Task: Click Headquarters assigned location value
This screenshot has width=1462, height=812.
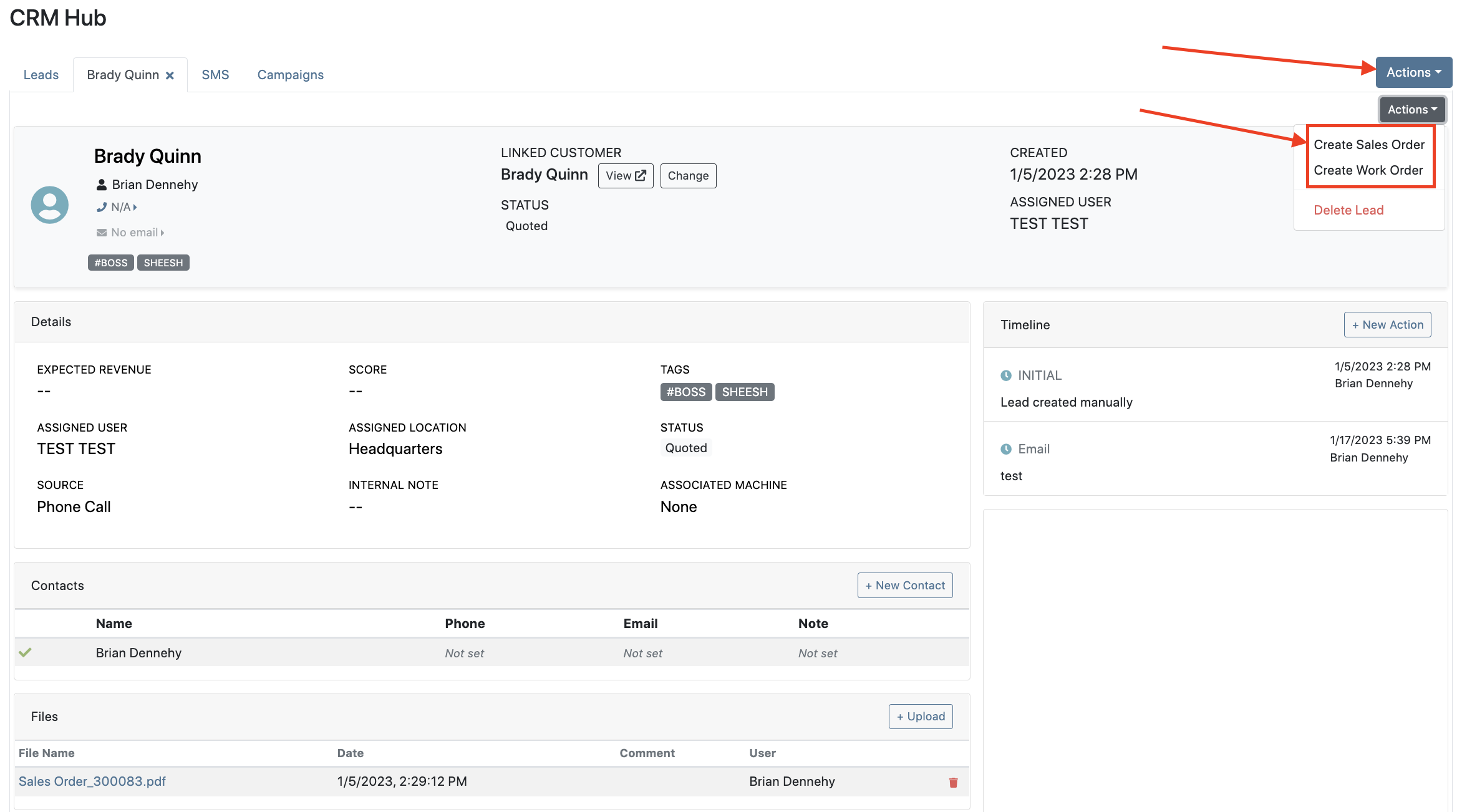Action: 395,449
